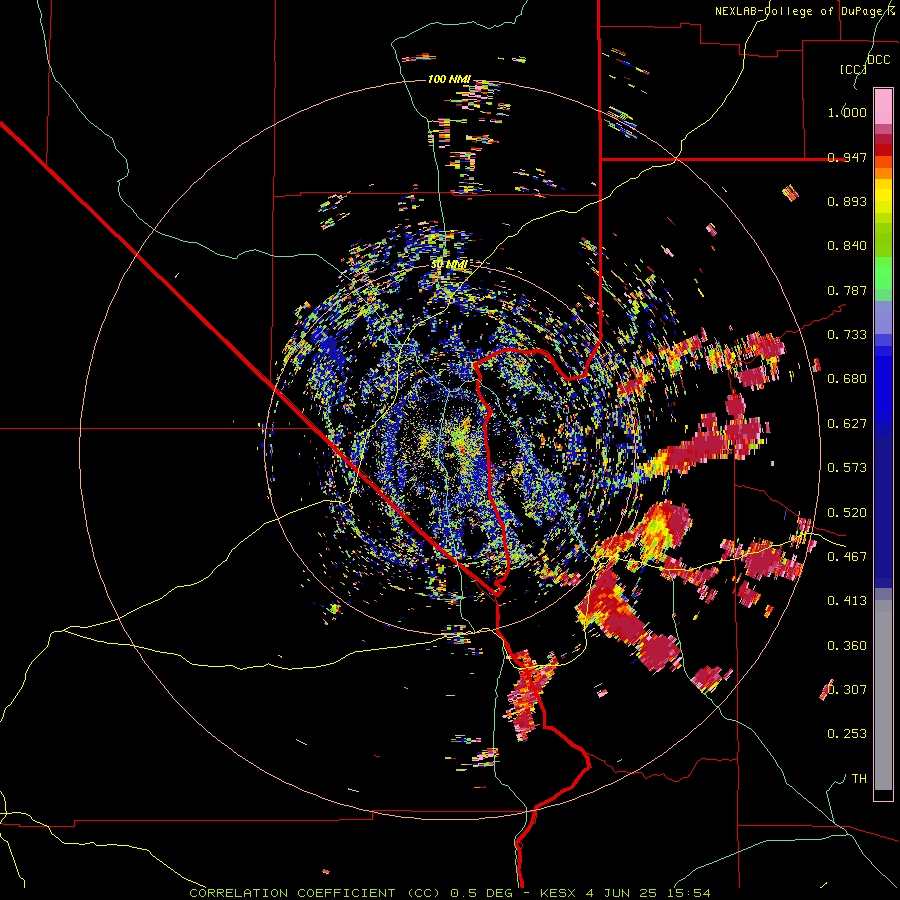
Task: Click the 0.413 scale value
Action: (847, 601)
